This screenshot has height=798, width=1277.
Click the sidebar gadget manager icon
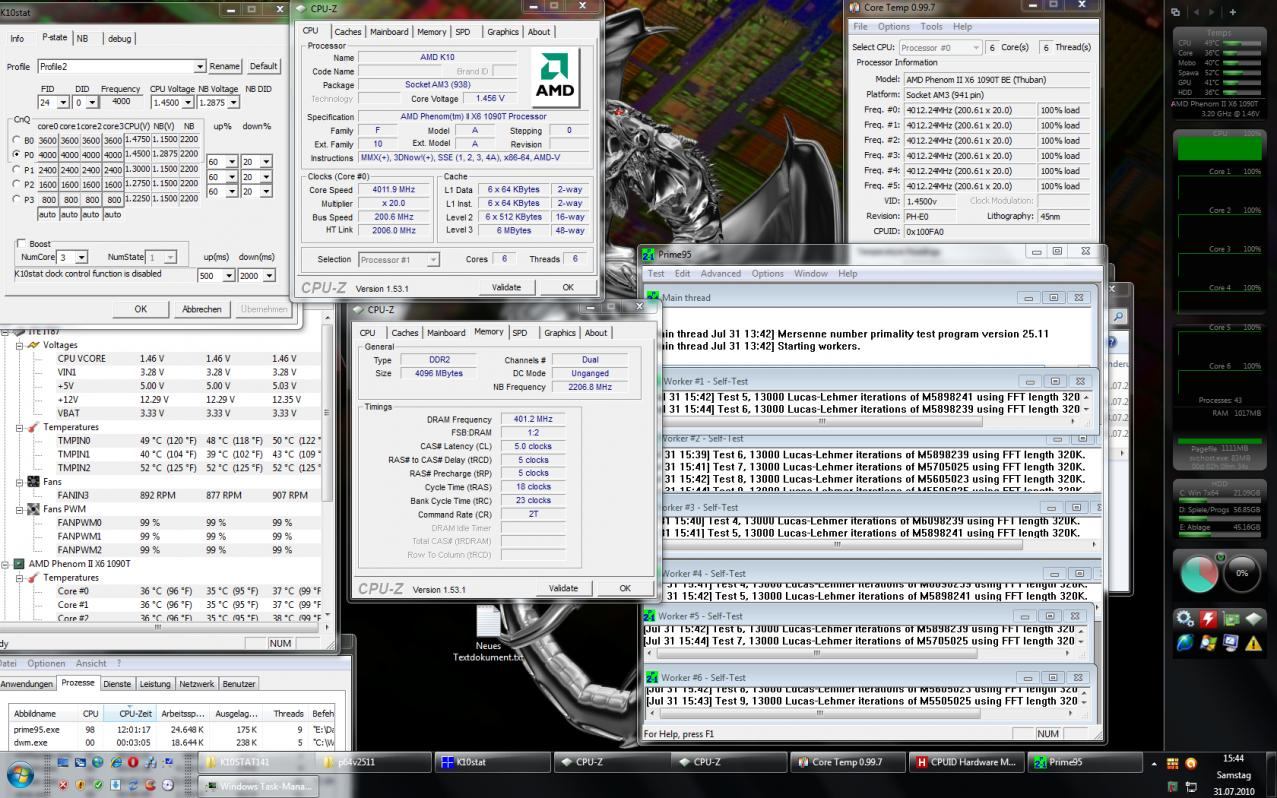coord(1176,12)
